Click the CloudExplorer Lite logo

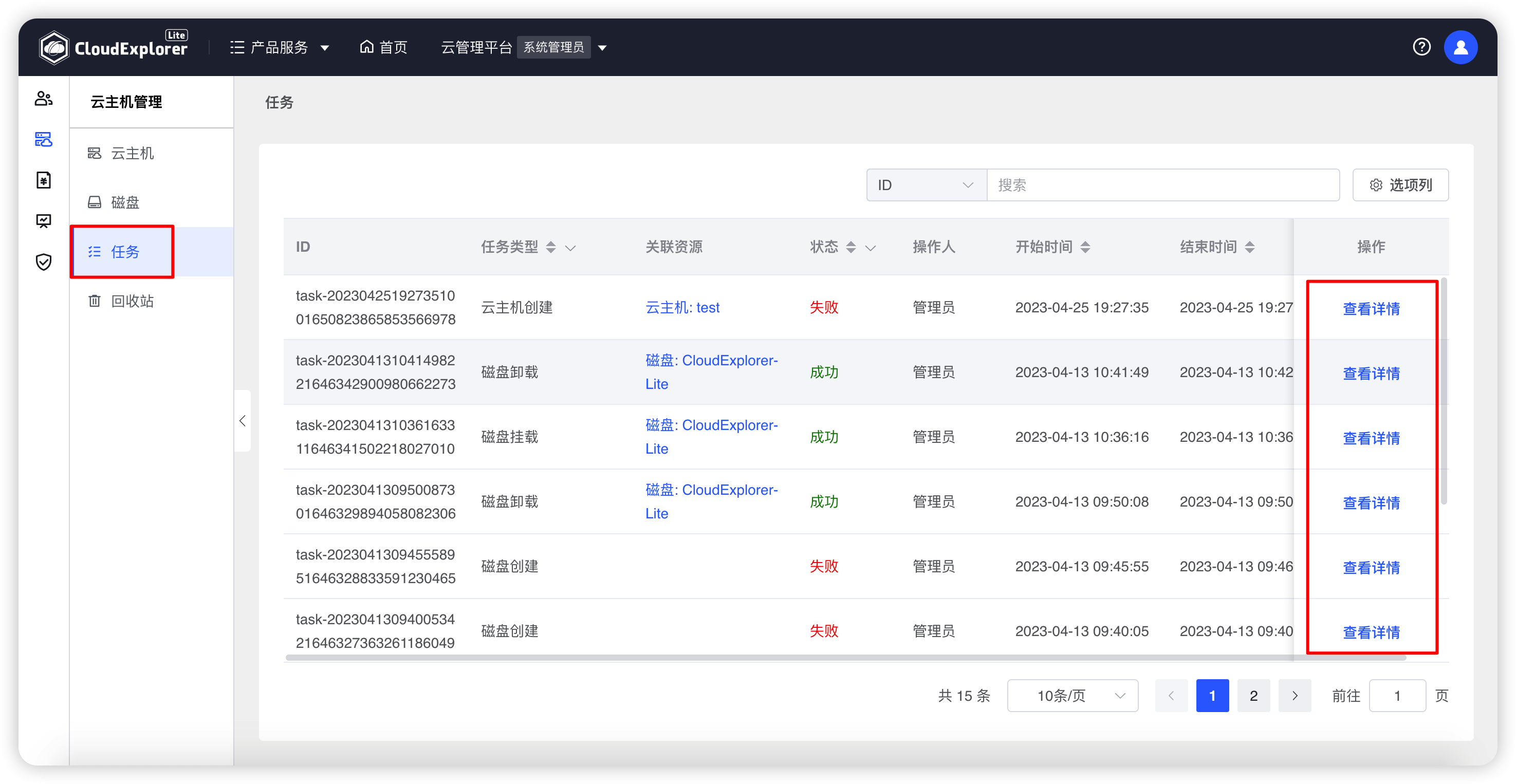[113, 47]
